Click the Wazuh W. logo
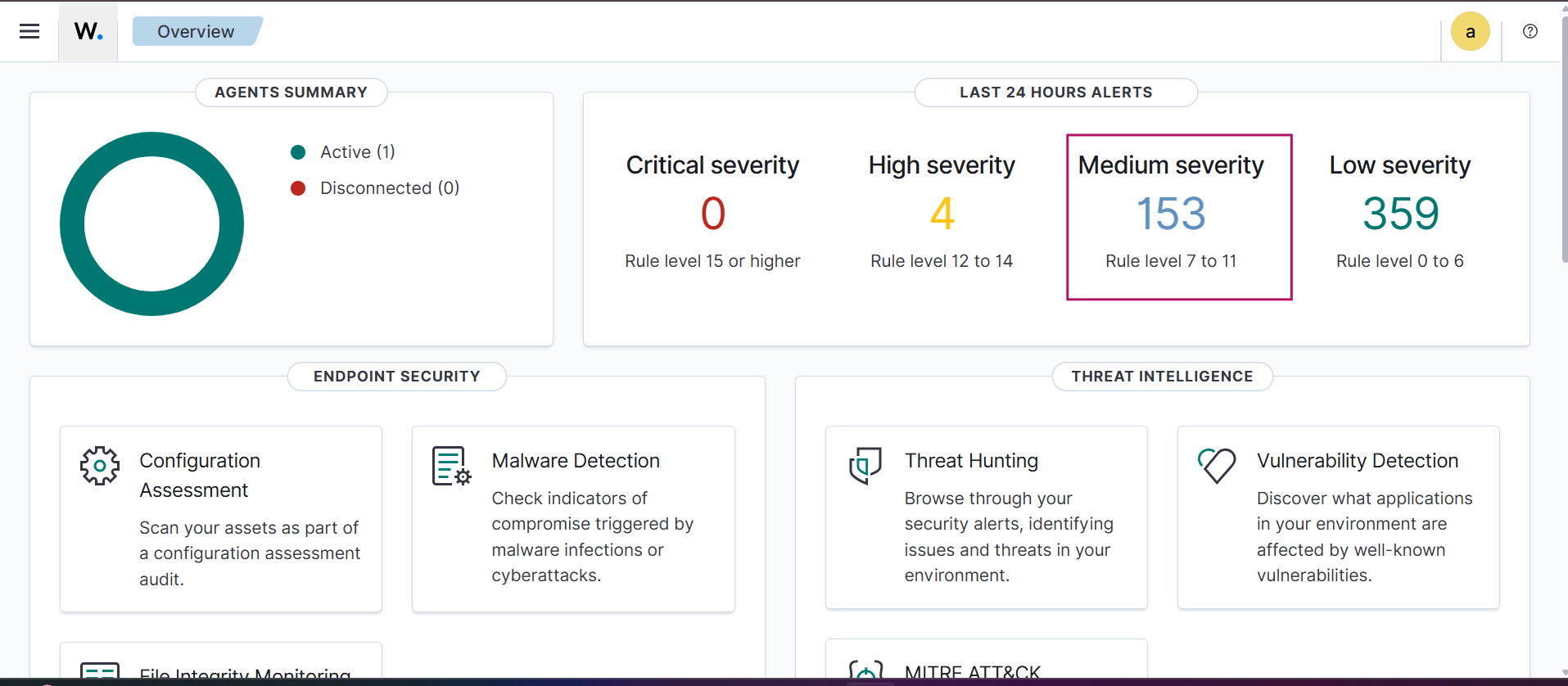 (88, 31)
